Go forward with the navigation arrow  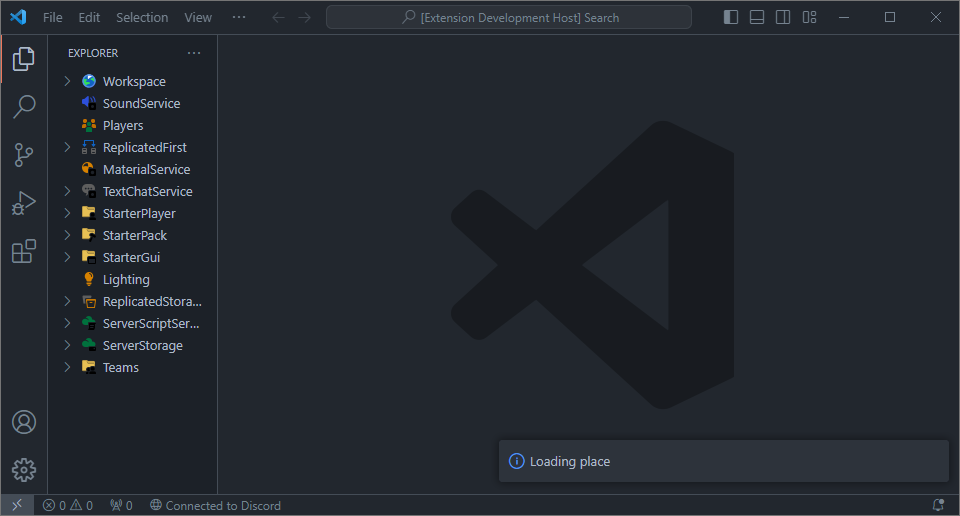tap(304, 17)
